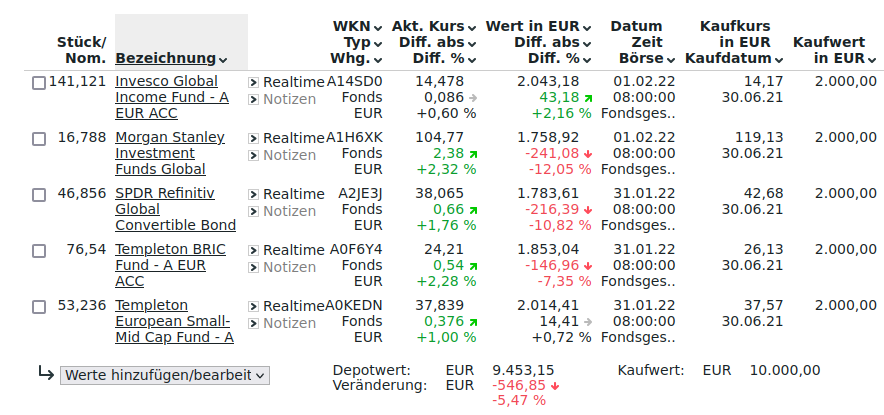This screenshot has height=415, width=884.
Task: Click the Notizen arrow icon for SPDR Refinitiv
Action: (x=254, y=211)
